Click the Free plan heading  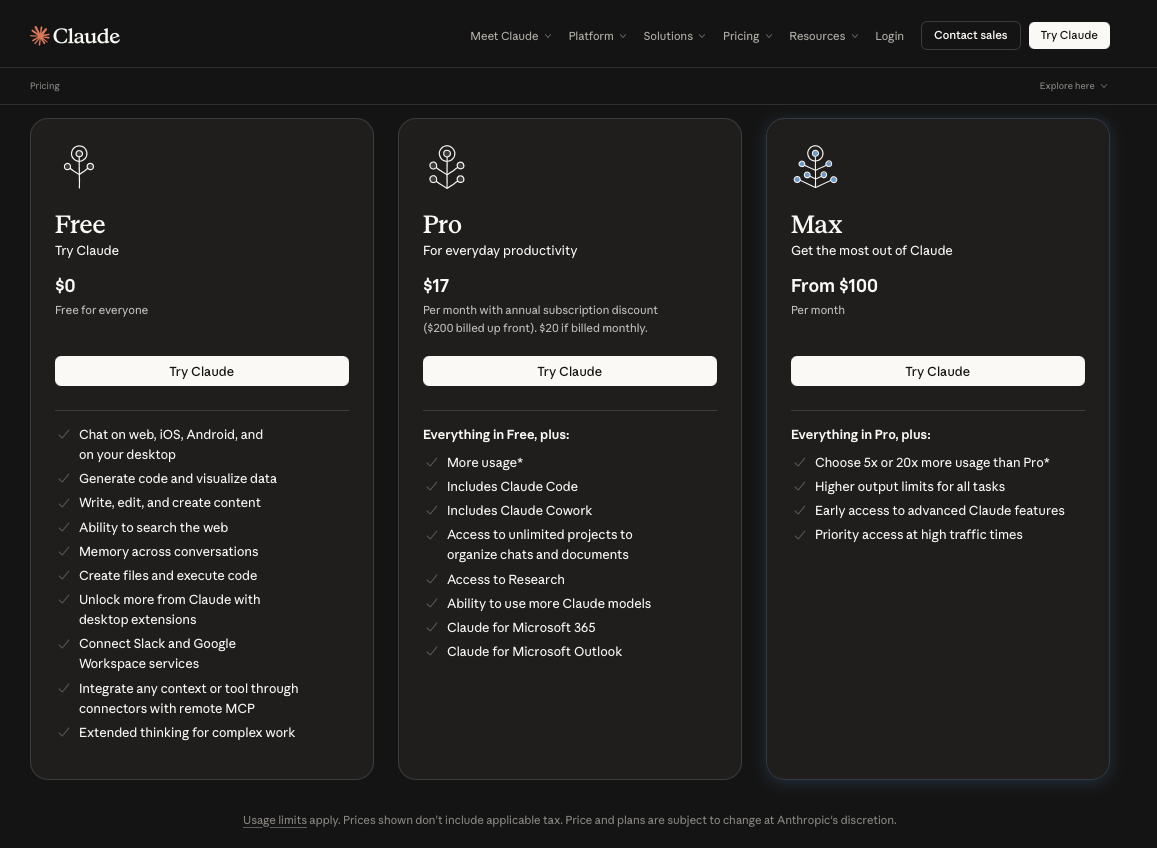(x=80, y=224)
